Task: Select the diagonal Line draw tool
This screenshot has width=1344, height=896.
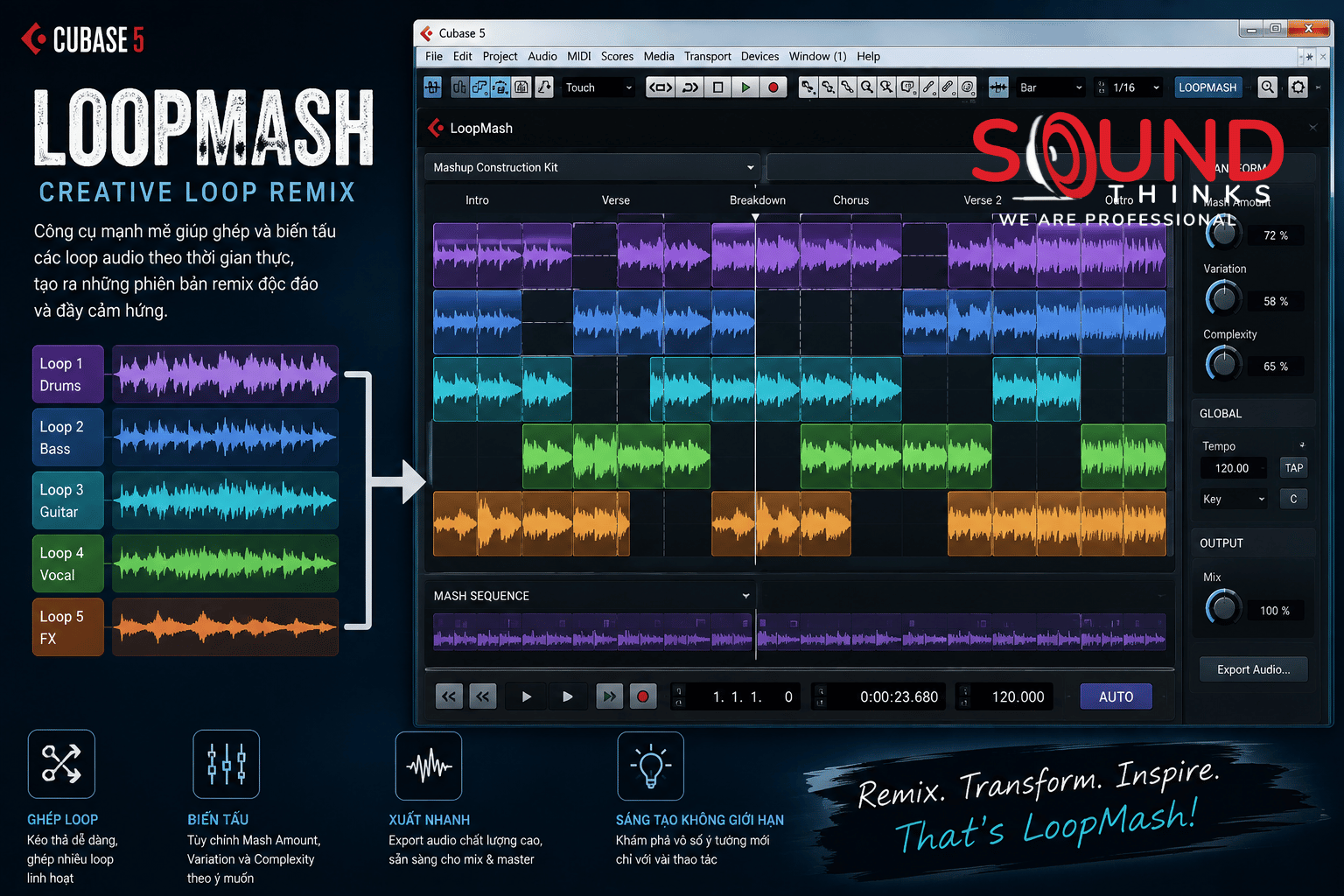Action: (x=927, y=87)
